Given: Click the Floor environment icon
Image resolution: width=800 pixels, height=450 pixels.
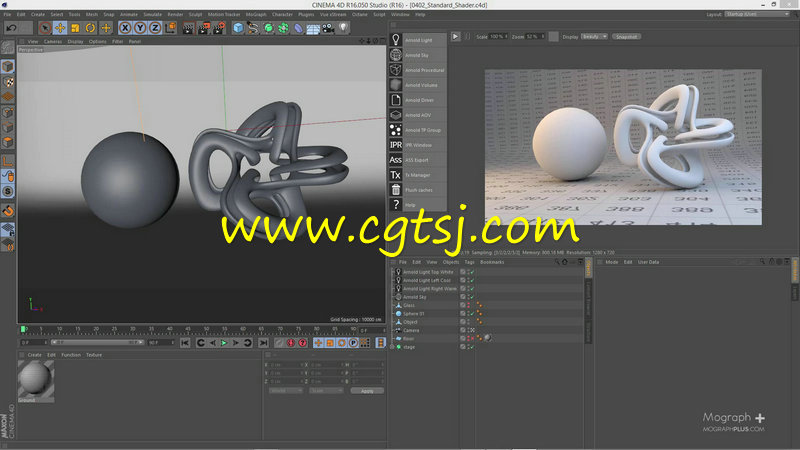Looking at the screenshot, I should 313,28.
